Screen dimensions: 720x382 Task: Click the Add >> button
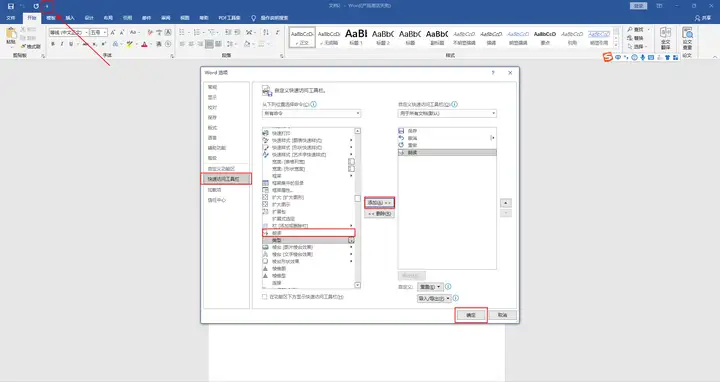click(x=379, y=202)
